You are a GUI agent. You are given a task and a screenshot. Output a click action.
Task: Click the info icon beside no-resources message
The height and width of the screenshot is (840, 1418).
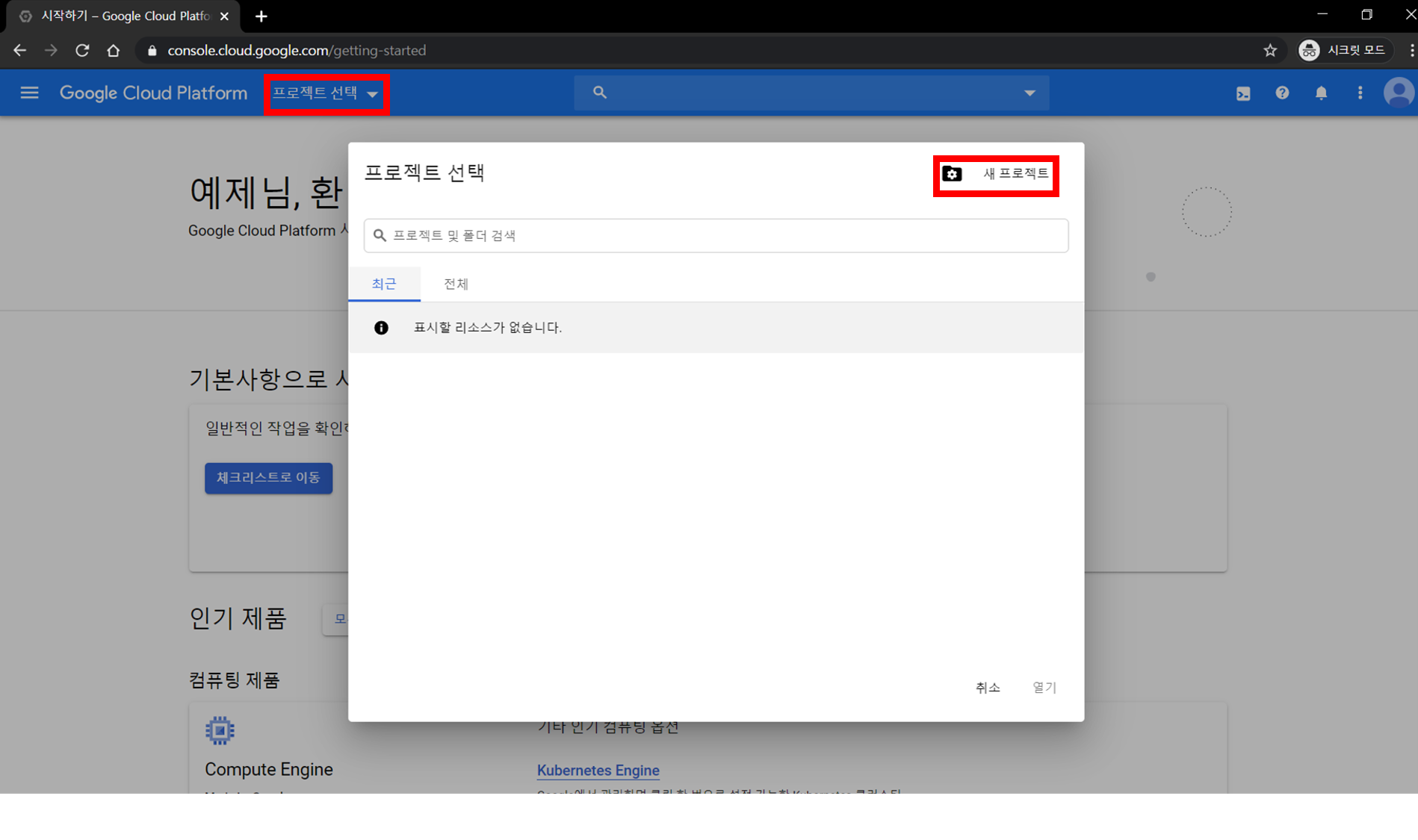pyautogui.click(x=381, y=328)
